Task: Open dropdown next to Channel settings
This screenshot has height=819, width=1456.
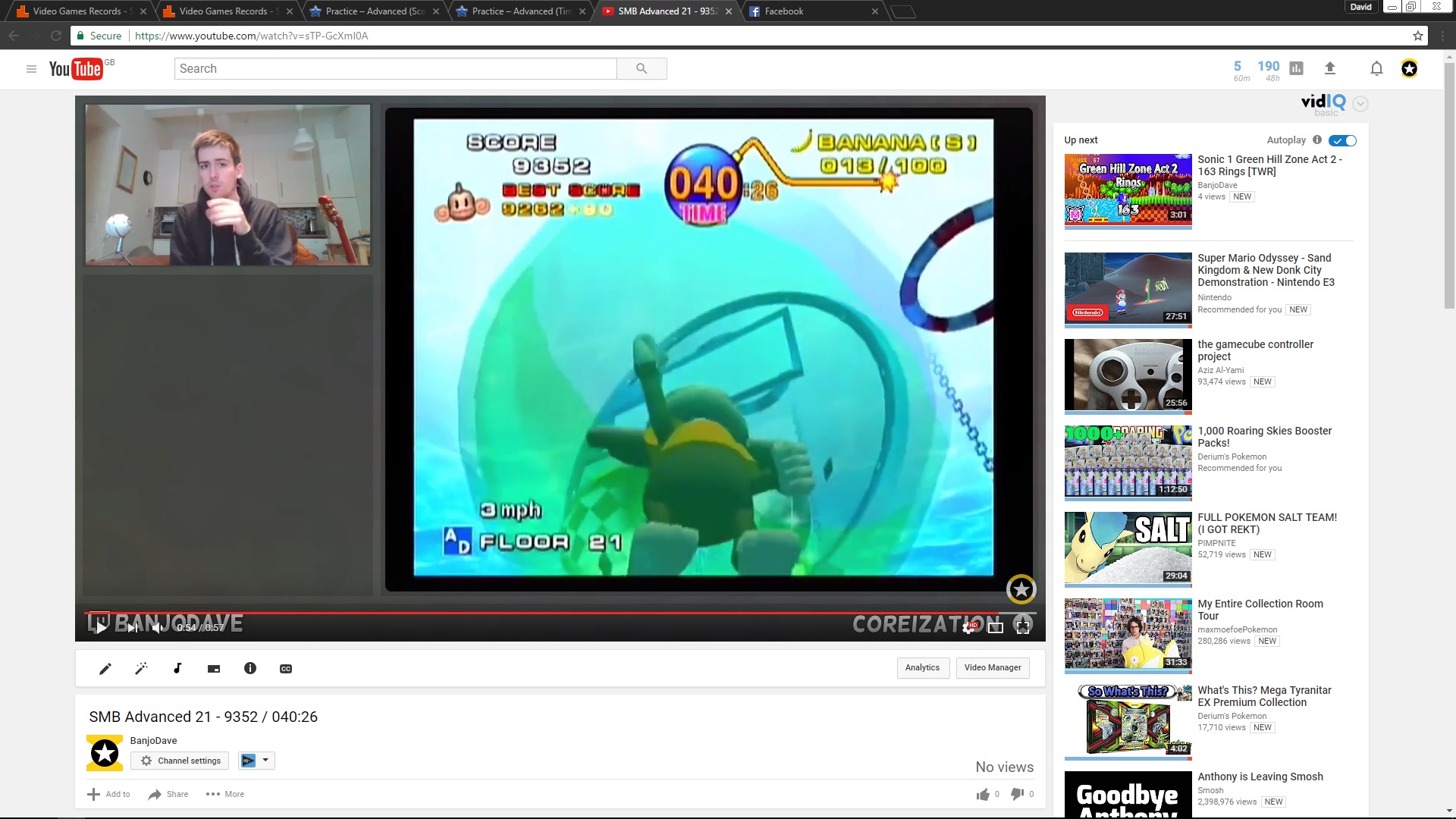Action: (x=265, y=760)
